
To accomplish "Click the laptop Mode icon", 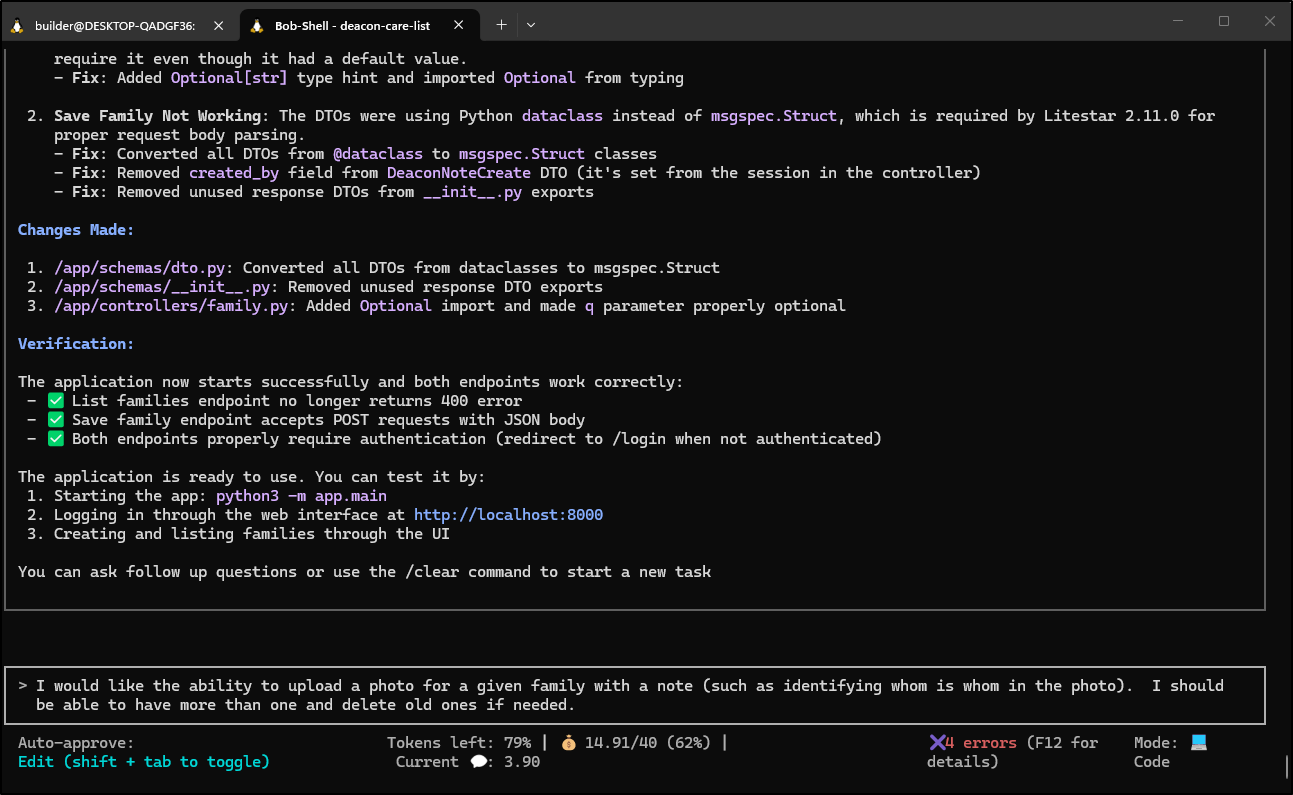I will click(1199, 743).
